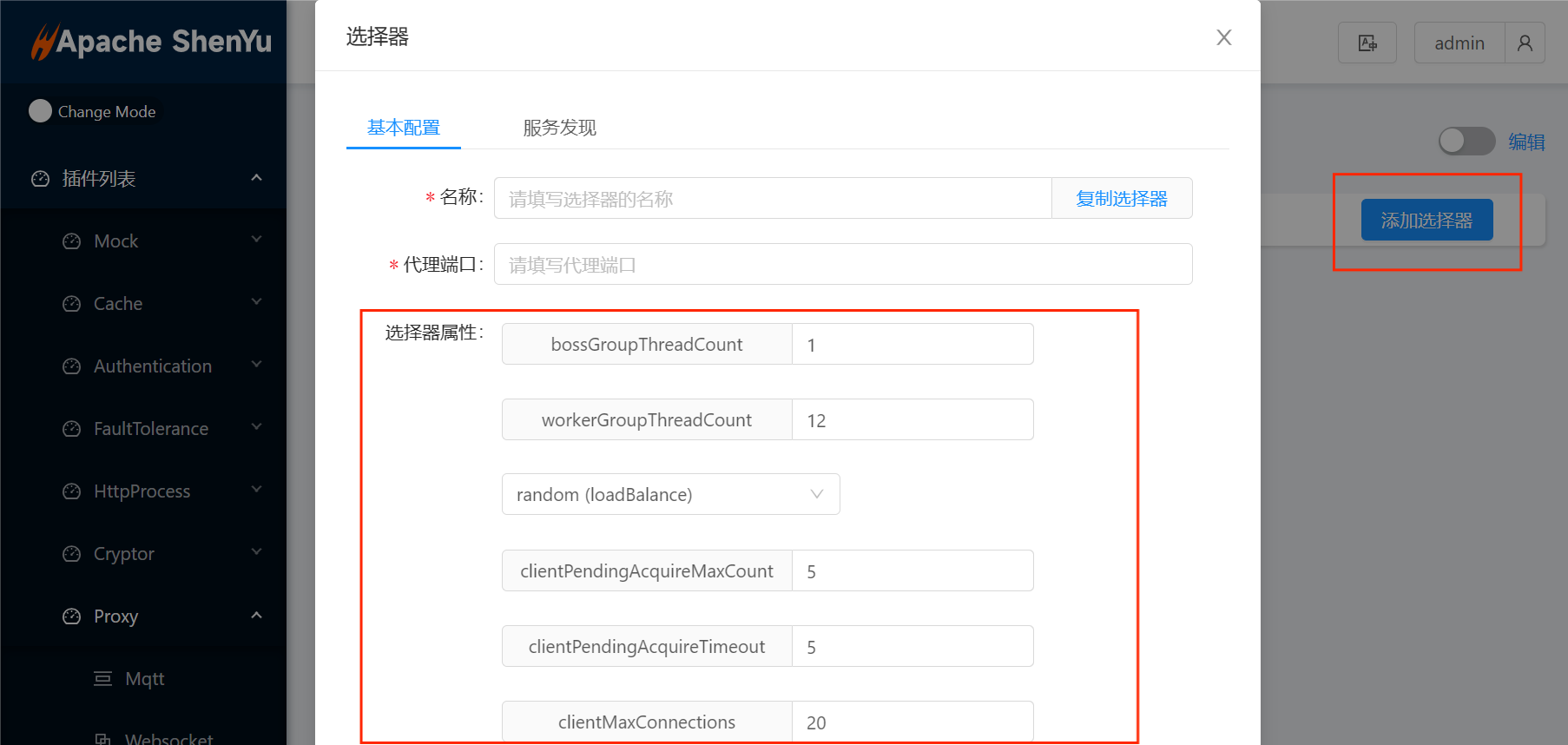Toggle the plugin edit switch near 编辑

point(1466,142)
